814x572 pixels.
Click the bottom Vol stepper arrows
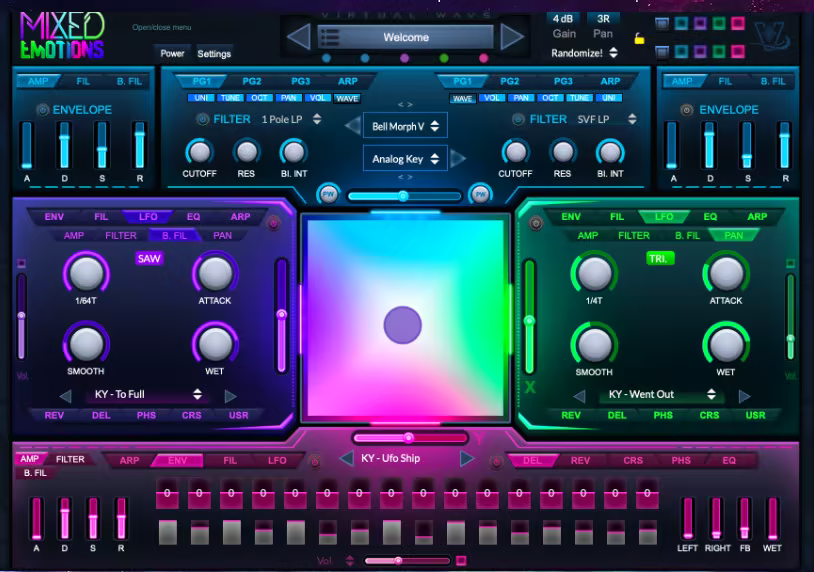[x=350, y=561]
